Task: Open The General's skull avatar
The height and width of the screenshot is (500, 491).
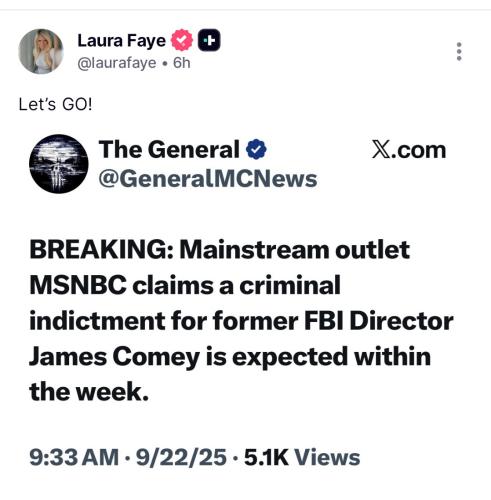Action: tap(59, 164)
